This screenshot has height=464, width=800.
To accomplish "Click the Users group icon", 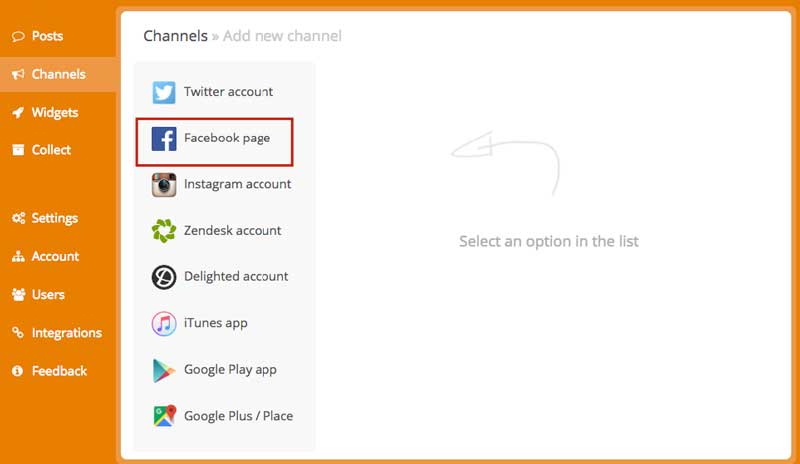I will click(x=18, y=295).
